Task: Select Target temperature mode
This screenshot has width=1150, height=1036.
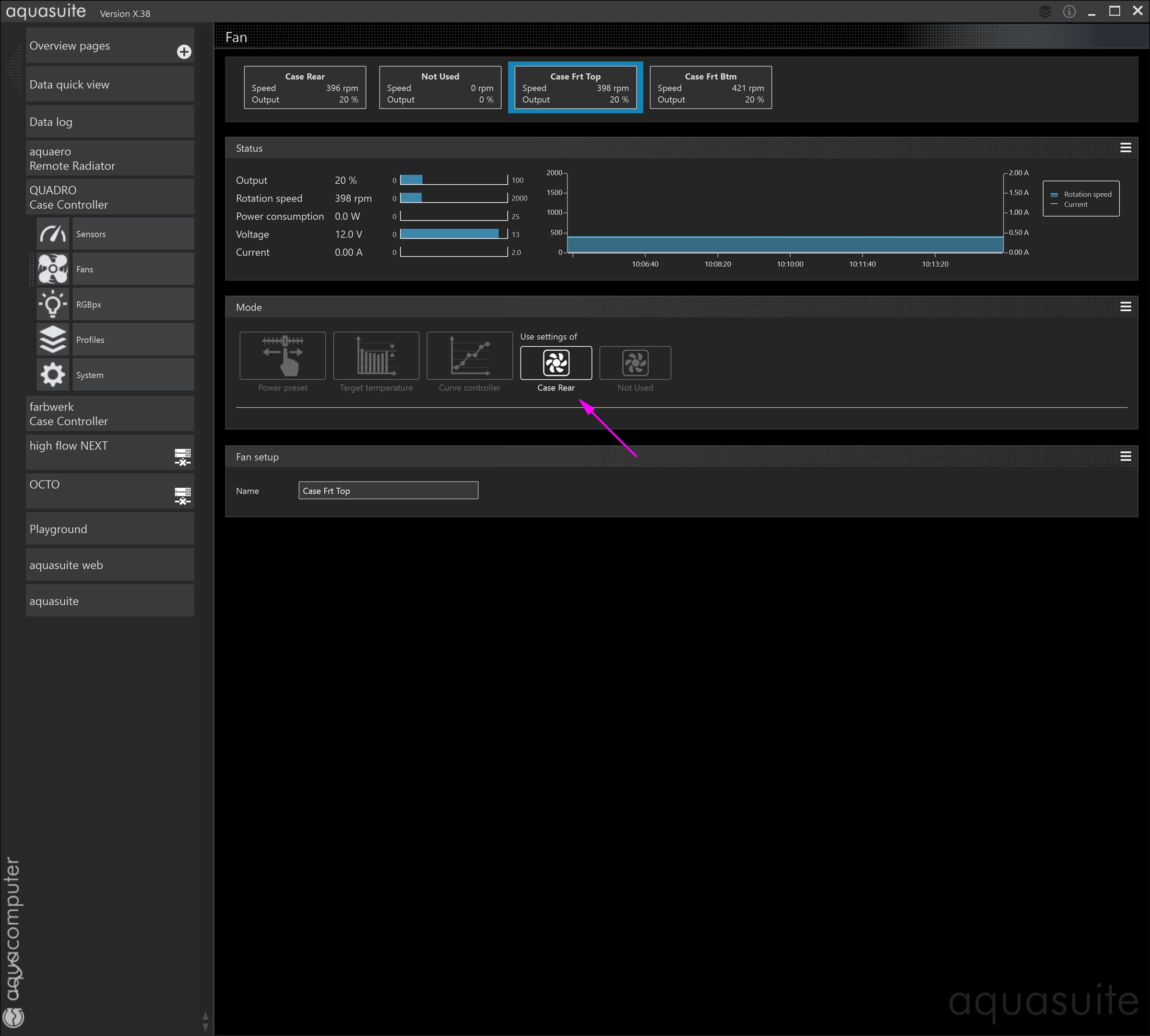Action: 376,356
